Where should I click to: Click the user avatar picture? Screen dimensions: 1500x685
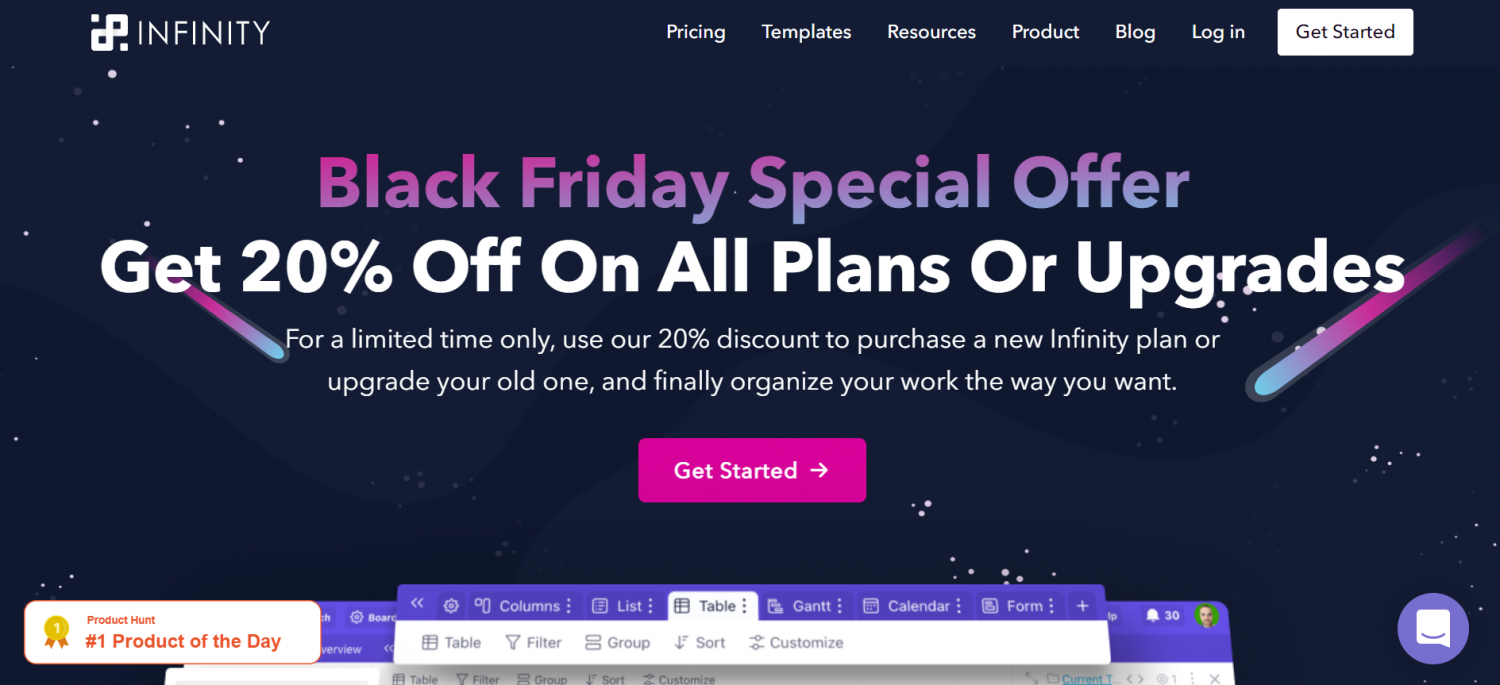(x=1207, y=616)
